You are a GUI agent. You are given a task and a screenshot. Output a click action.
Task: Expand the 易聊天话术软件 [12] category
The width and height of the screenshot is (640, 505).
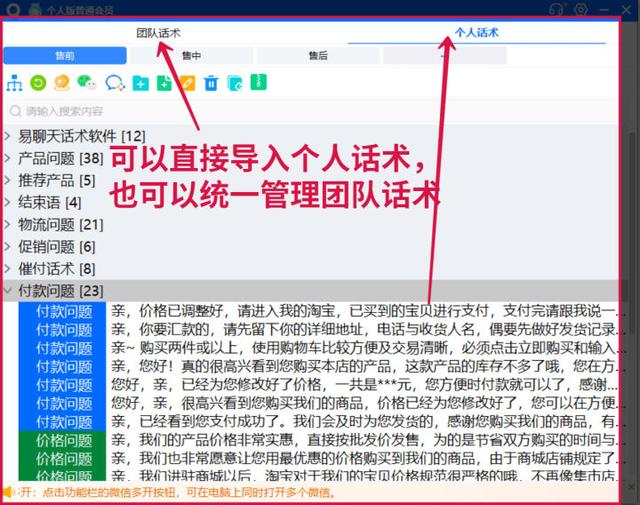coord(8,136)
